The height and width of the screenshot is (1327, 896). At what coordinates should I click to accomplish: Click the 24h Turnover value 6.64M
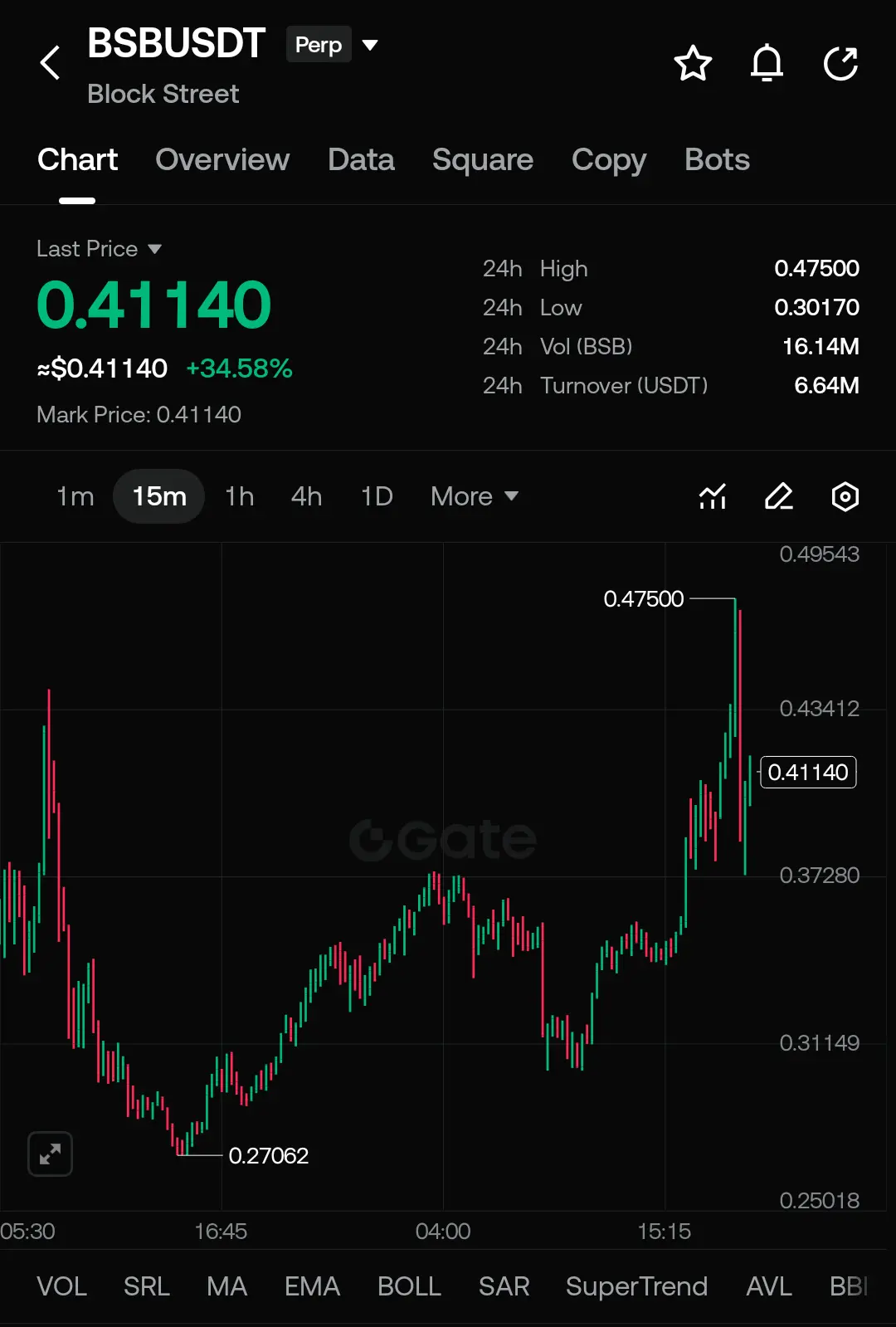[x=826, y=385]
